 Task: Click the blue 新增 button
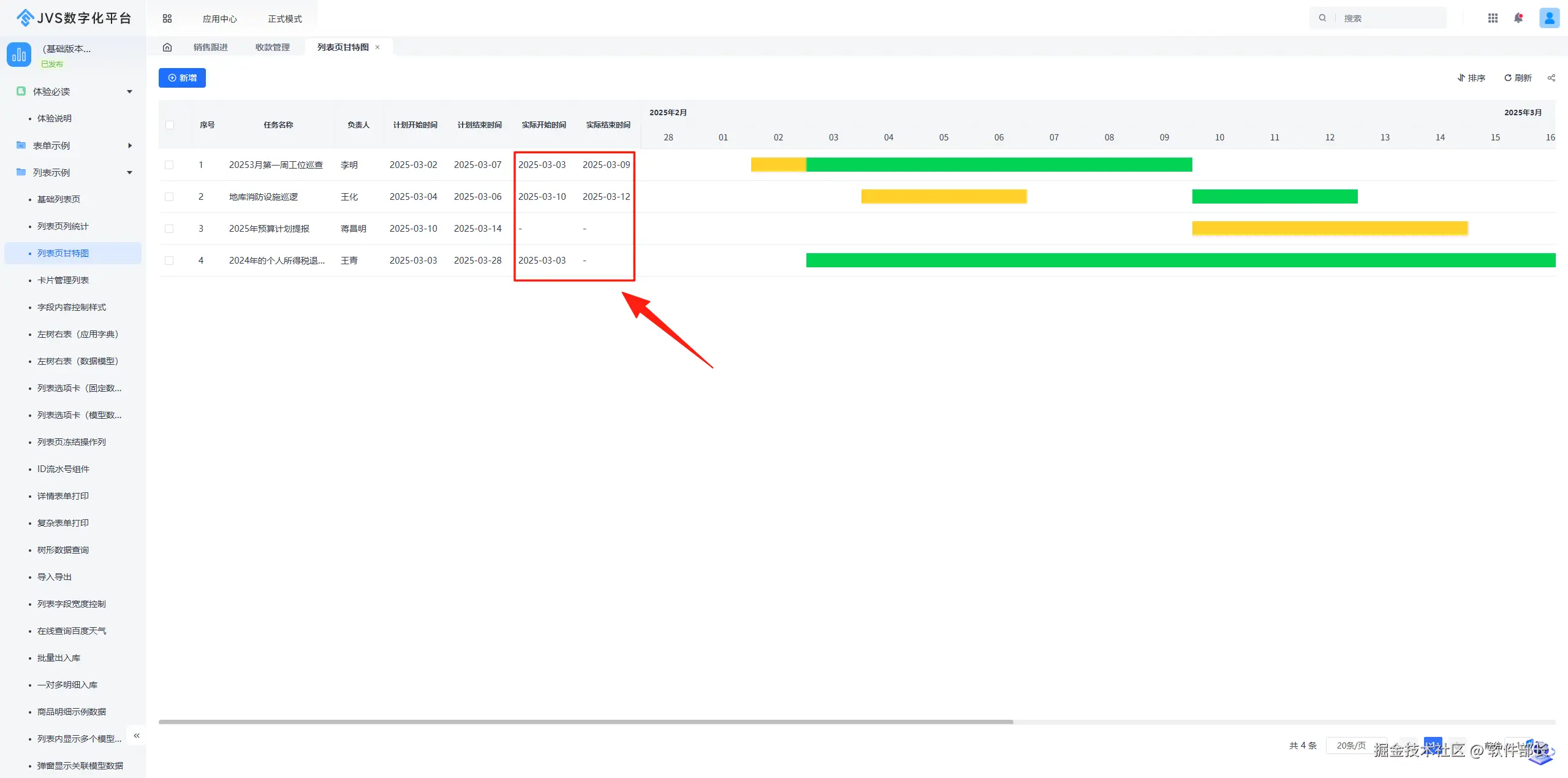point(182,78)
